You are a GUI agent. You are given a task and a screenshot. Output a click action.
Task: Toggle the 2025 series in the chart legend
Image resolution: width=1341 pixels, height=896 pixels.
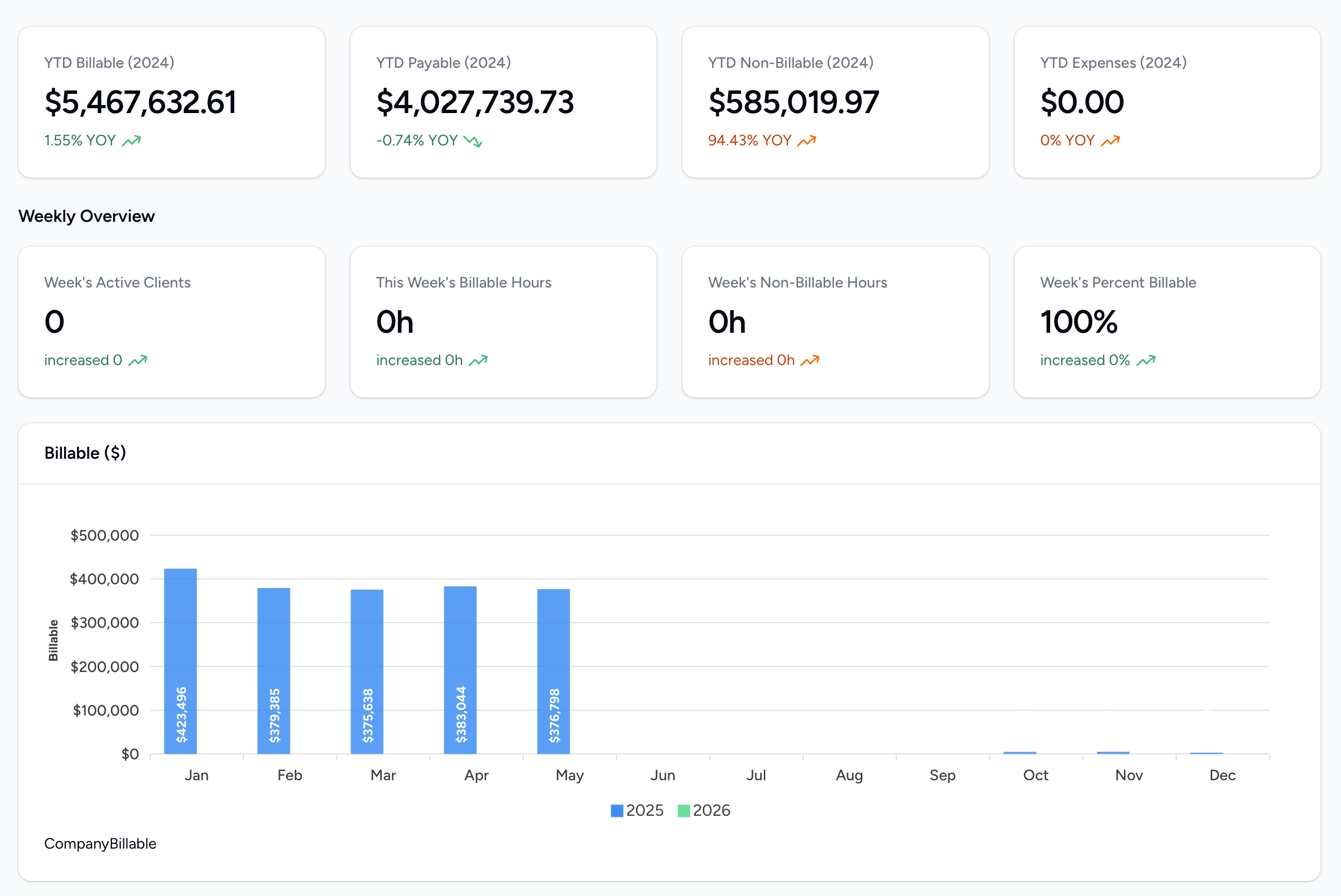(638, 810)
